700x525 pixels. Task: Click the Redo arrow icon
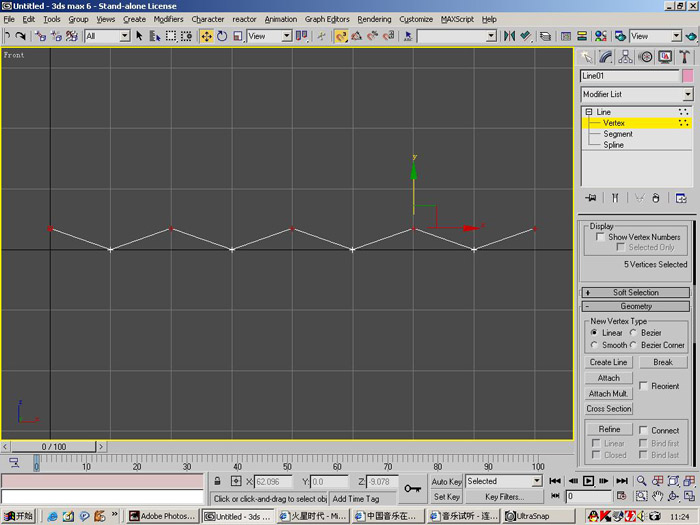coord(21,36)
